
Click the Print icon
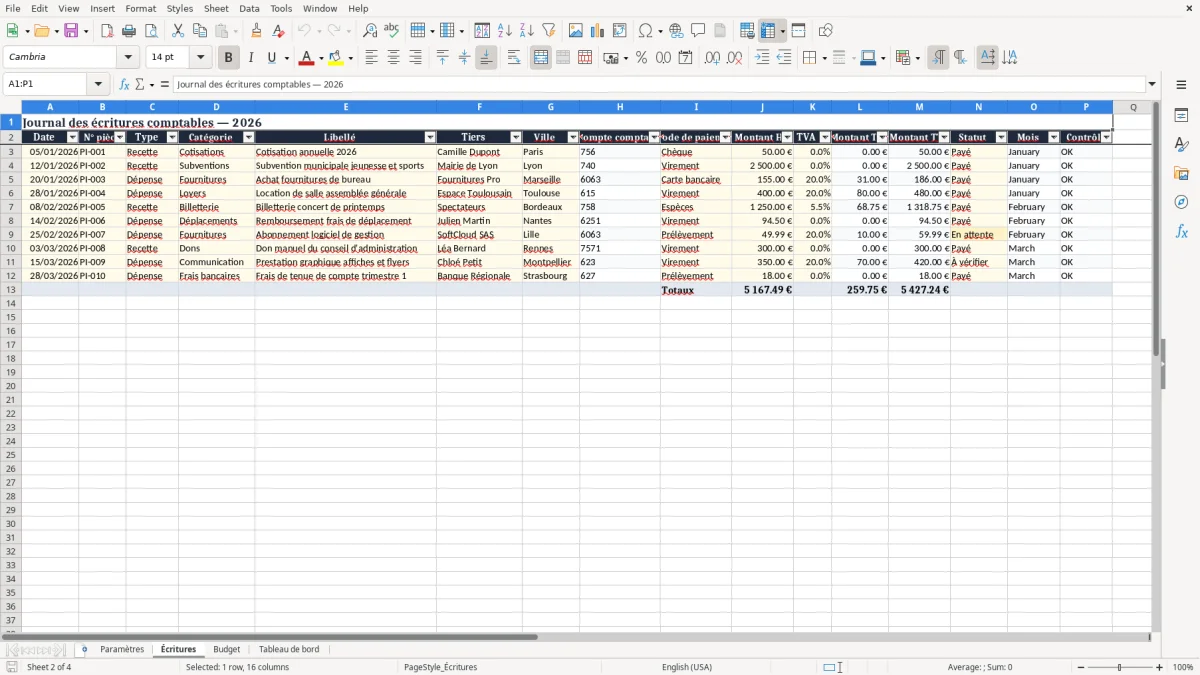[129, 31]
